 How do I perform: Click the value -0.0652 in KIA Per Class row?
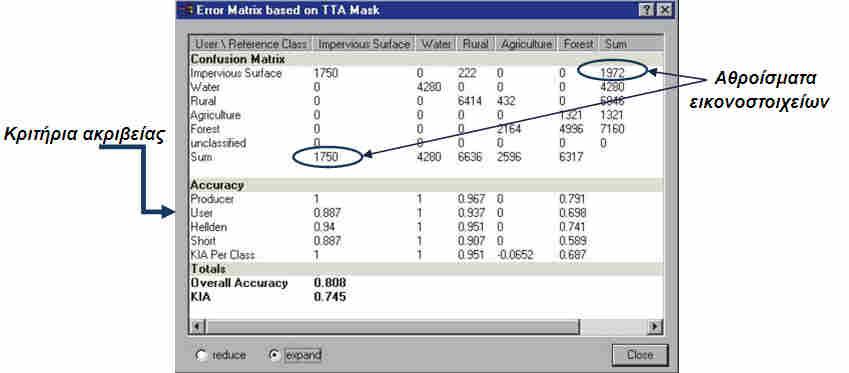515,254
